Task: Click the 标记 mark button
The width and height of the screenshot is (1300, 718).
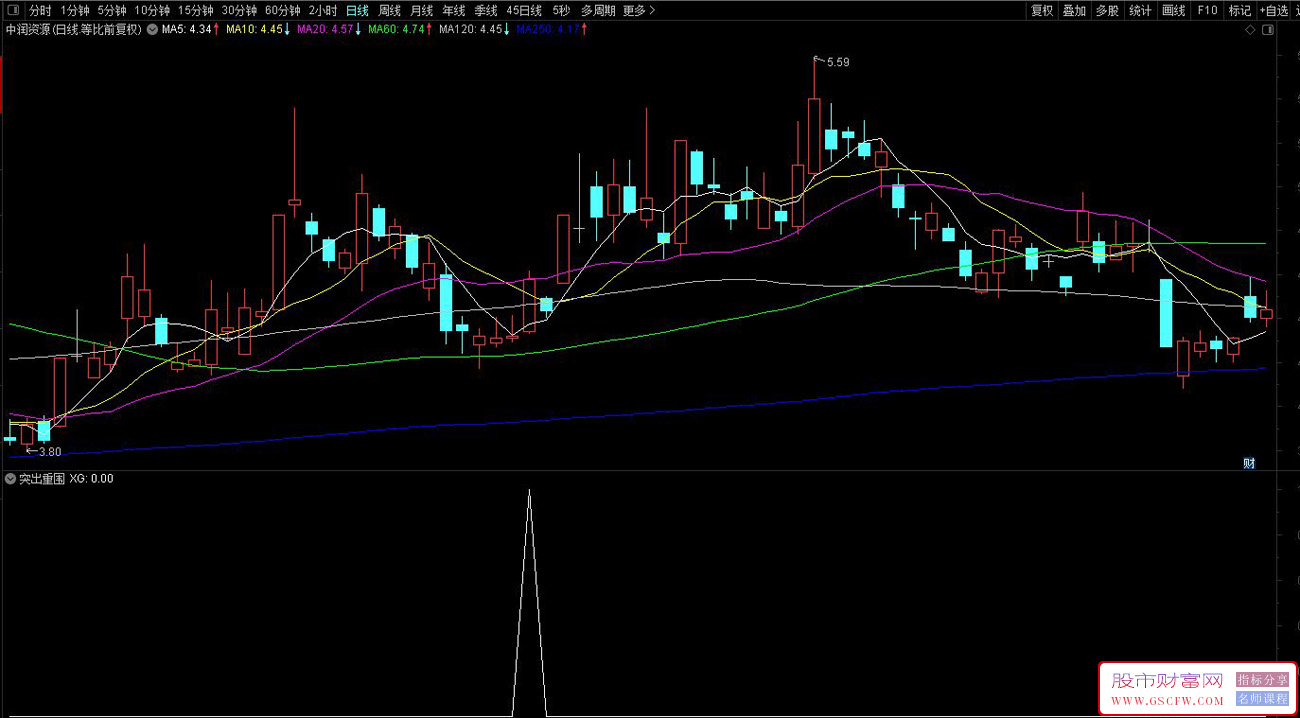Action: pos(1240,10)
